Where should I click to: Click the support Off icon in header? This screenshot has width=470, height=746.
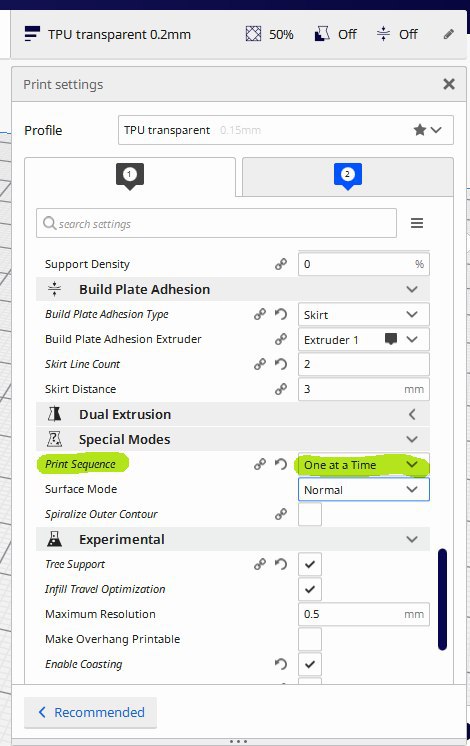322,34
